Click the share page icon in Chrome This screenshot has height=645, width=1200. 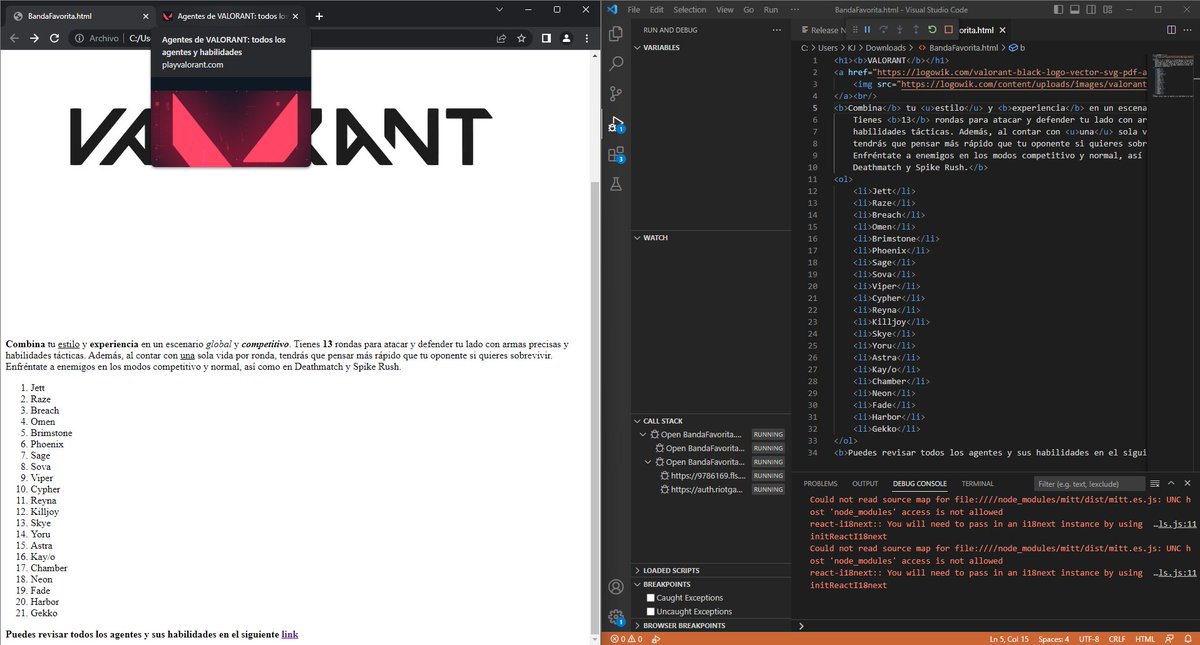500,38
